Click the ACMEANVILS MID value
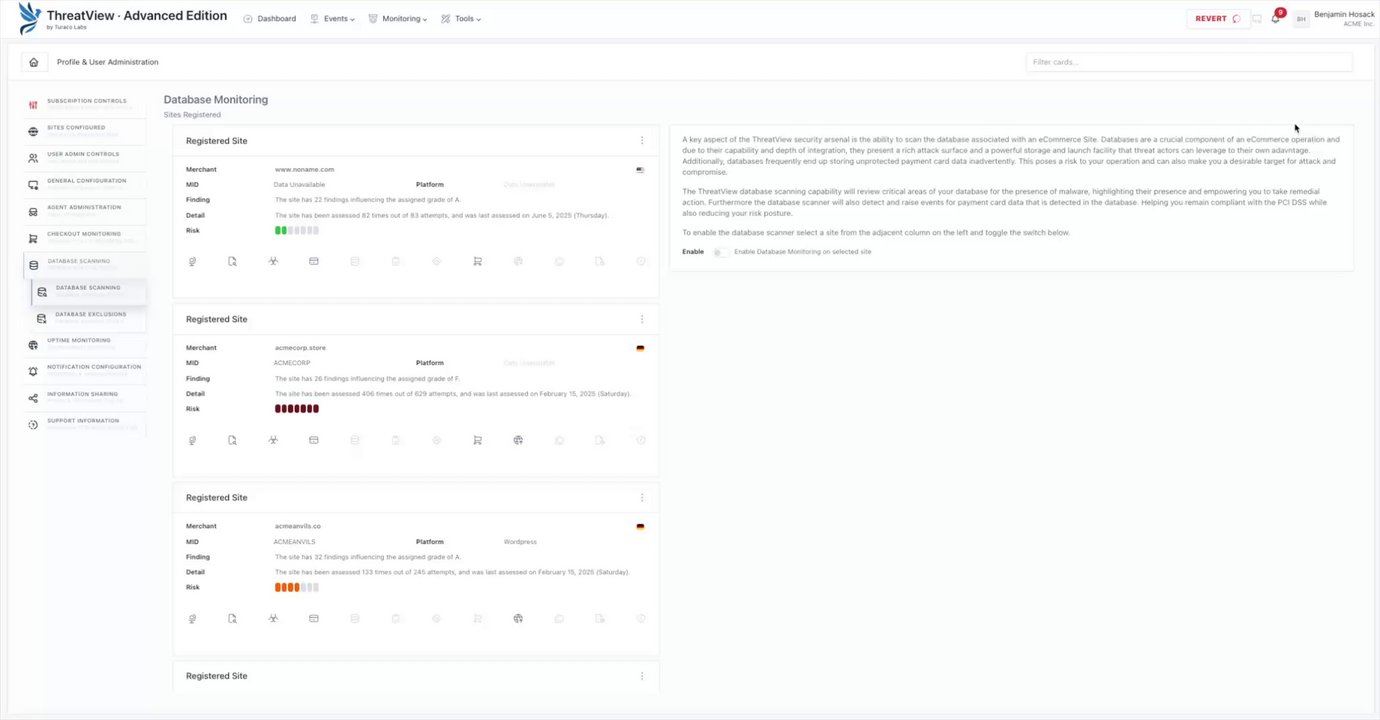Viewport: 1380px width, 720px height. 294,542
